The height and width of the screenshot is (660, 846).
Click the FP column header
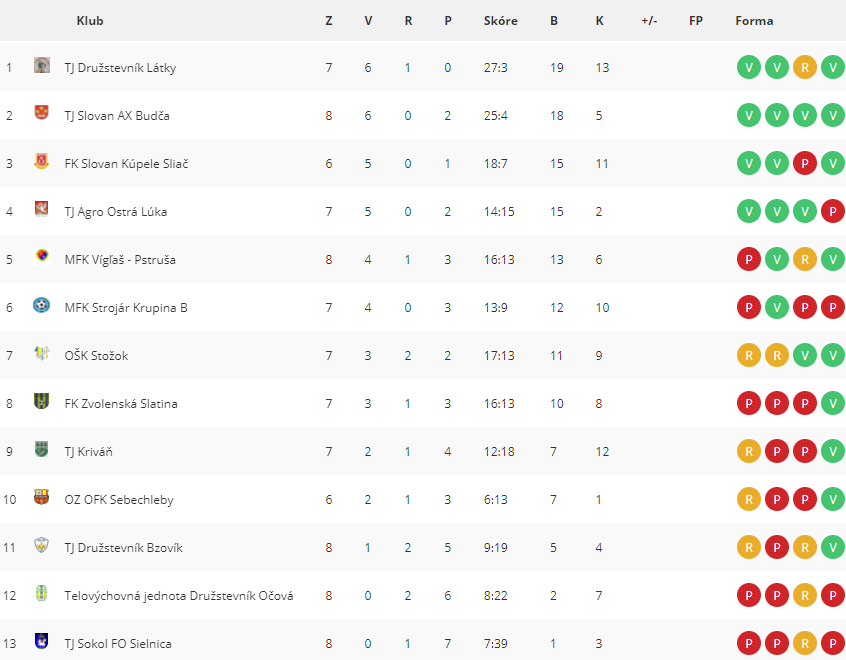(695, 21)
